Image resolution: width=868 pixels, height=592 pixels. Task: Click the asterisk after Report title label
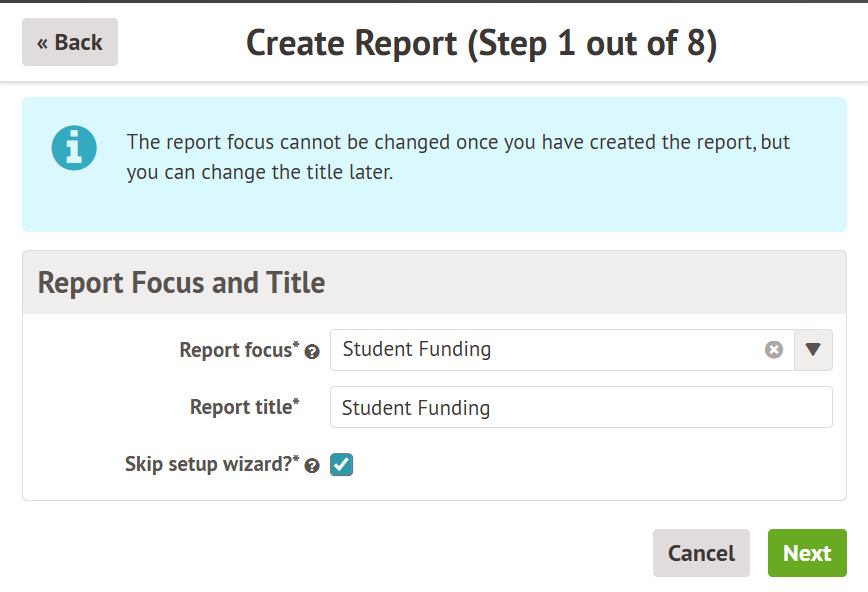(296, 402)
